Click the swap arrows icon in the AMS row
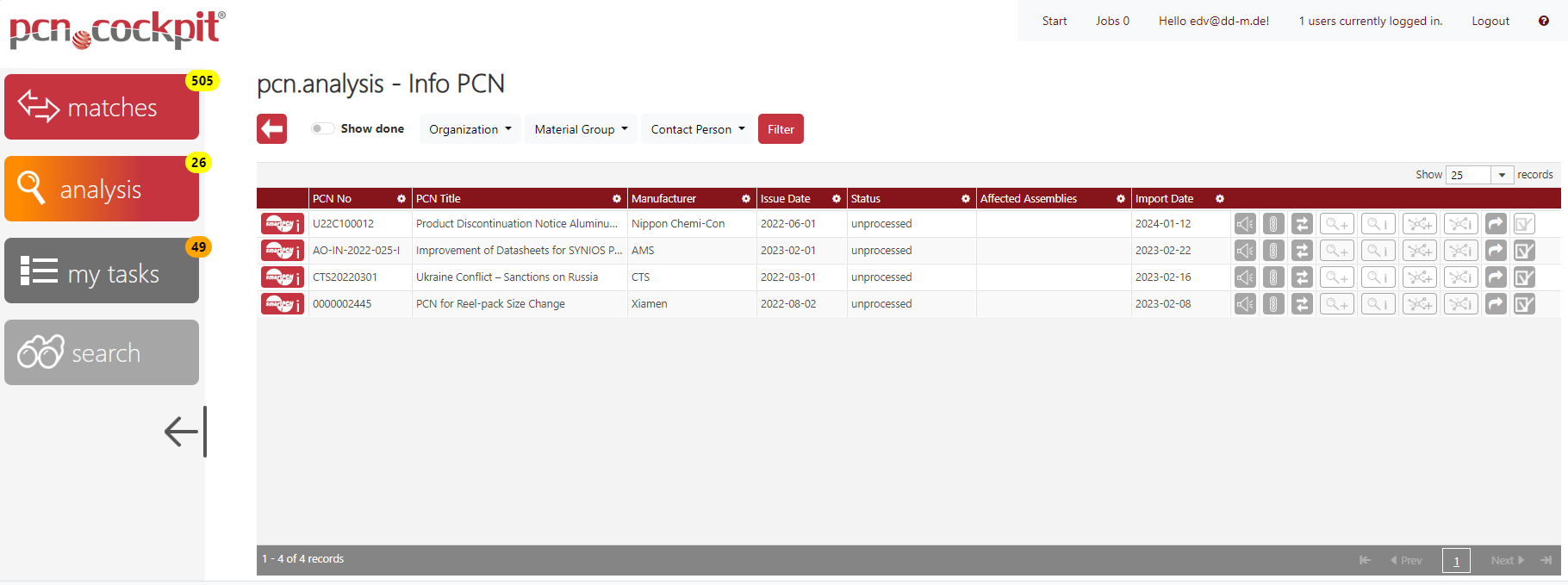 coord(1302,251)
